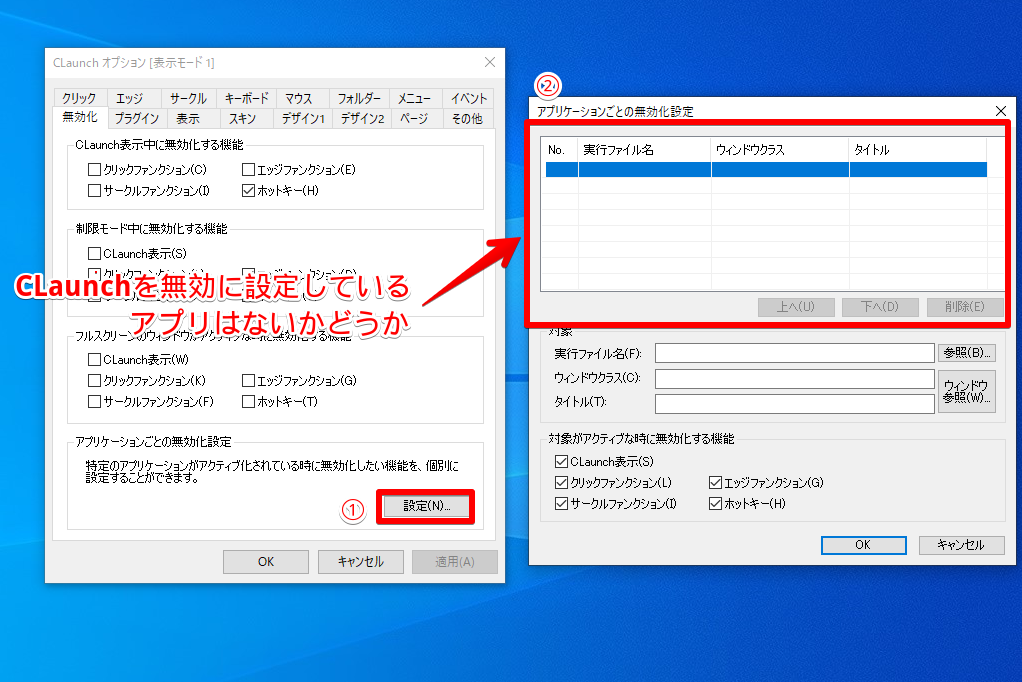
Task: Click the ウィンドウ参照(W)... button
Action: click(967, 391)
